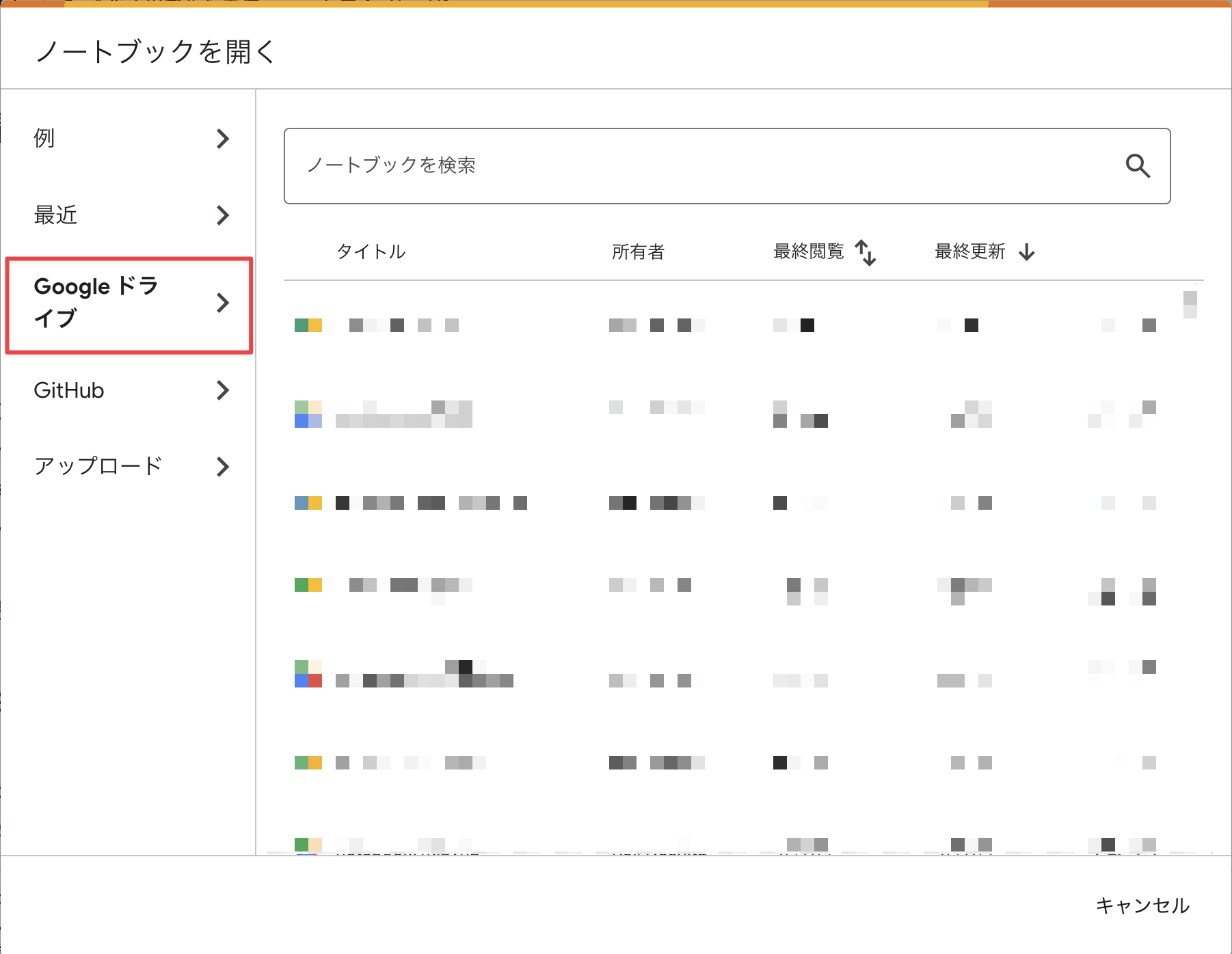Click the Colab icon of the third listed notebook
Image resolution: width=1232 pixels, height=954 pixels.
pyautogui.click(x=308, y=503)
